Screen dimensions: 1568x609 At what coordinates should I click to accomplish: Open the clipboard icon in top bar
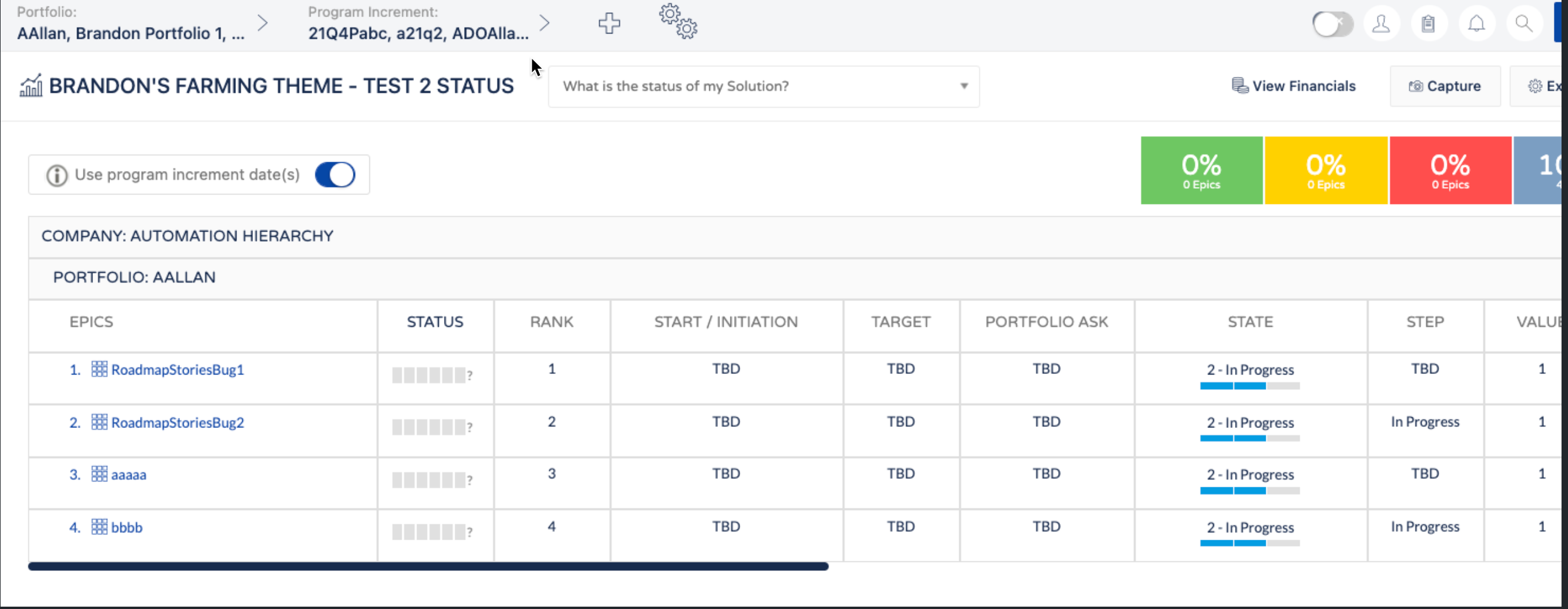(1429, 23)
